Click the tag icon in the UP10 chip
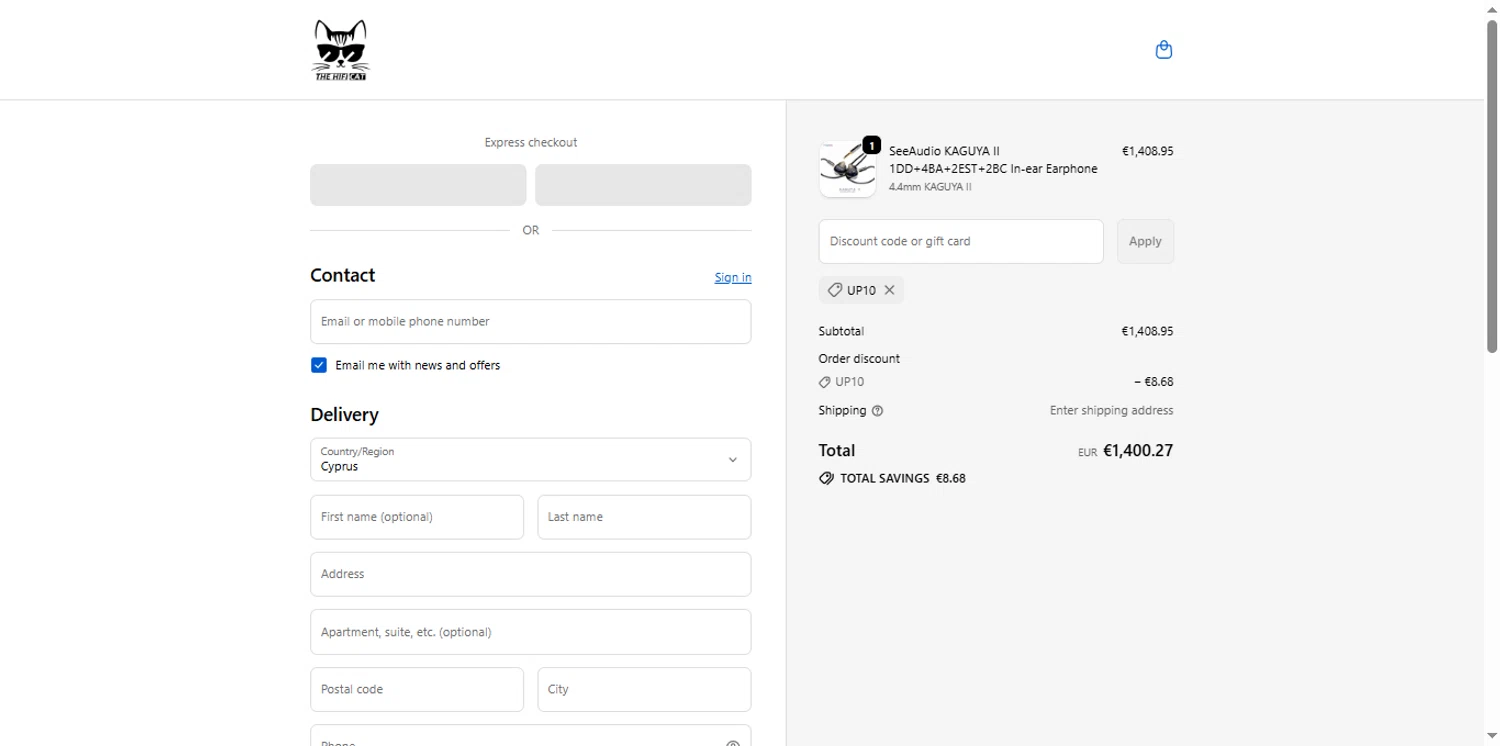 pos(835,290)
